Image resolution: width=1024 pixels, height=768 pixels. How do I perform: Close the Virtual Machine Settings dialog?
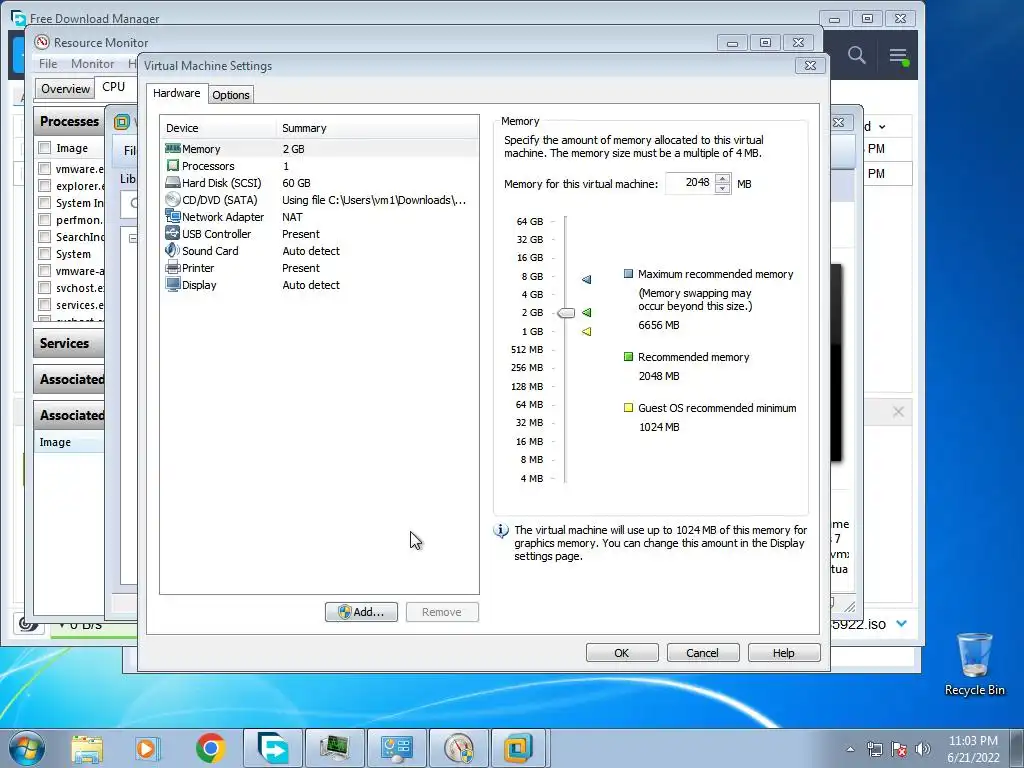(x=810, y=65)
